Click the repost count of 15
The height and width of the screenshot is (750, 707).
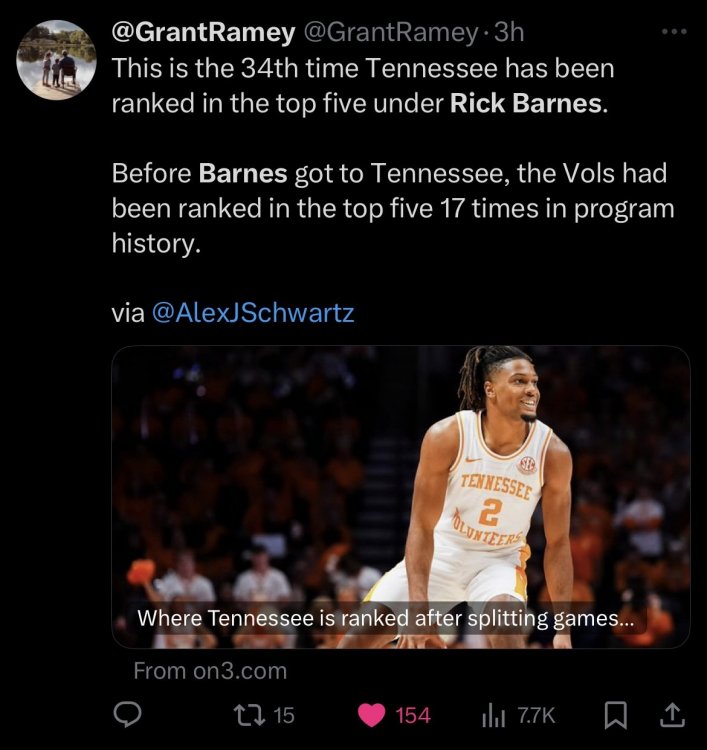(x=284, y=714)
